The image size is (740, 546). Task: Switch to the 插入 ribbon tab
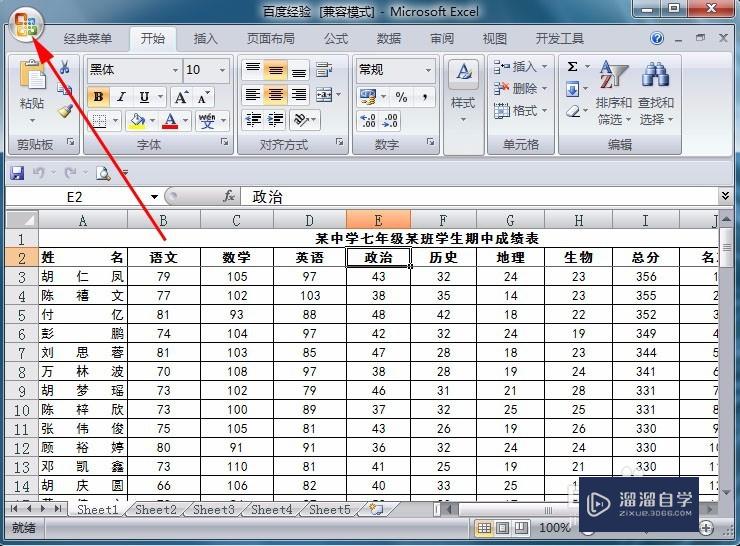click(205, 39)
